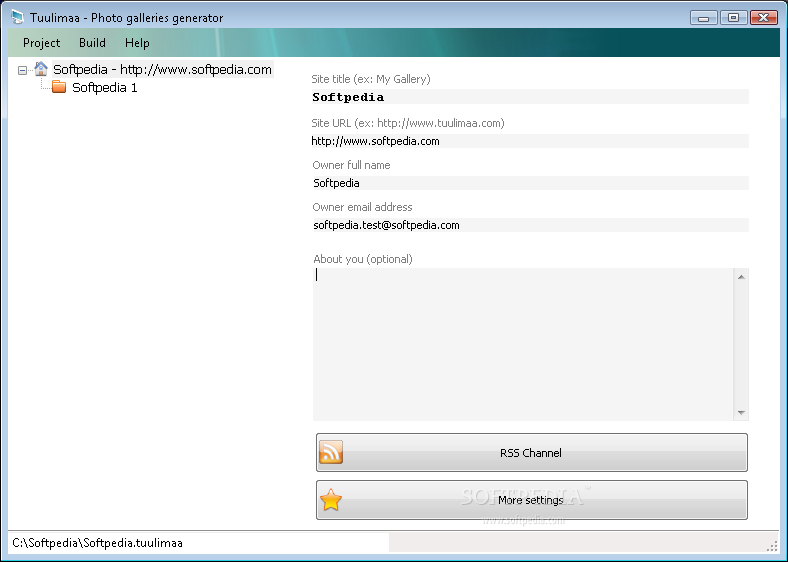Click the 'Owner email address' label
This screenshot has width=788, height=562.
point(362,207)
